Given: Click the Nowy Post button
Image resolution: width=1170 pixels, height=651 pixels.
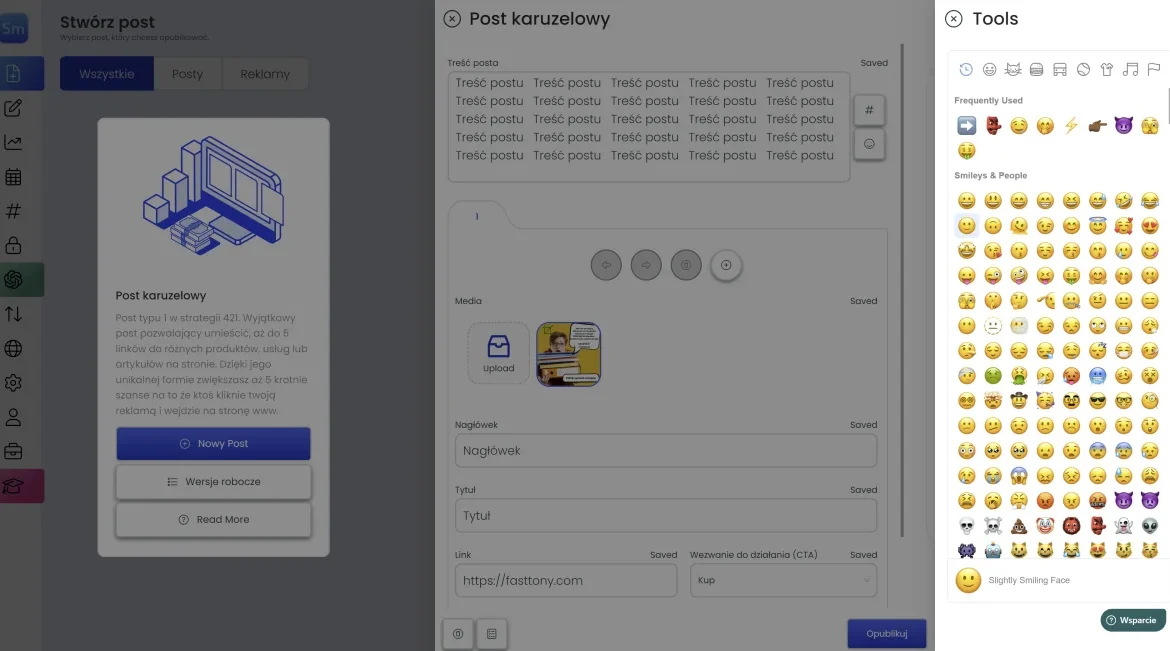Looking at the screenshot, I should (x=213, y=443).
